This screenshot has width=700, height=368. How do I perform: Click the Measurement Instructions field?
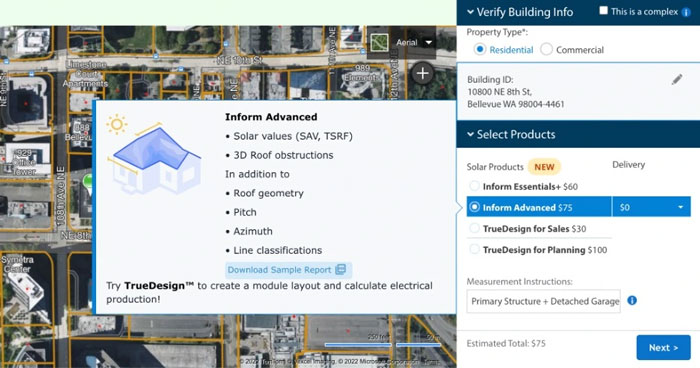coord(543,301)
